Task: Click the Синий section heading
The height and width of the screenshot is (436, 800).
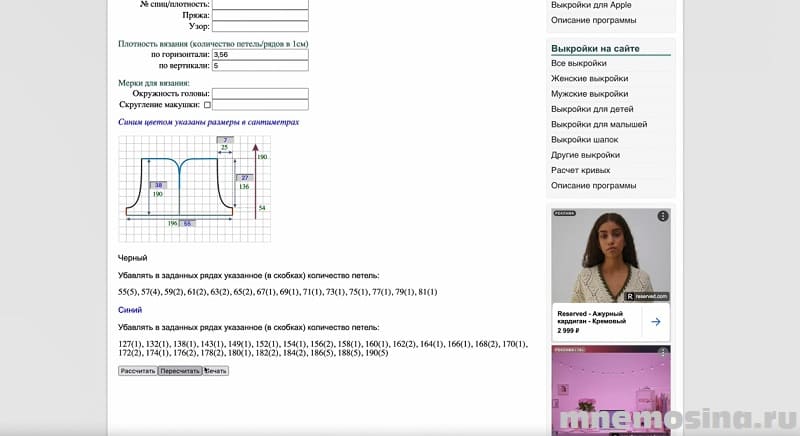Action: 130,310
